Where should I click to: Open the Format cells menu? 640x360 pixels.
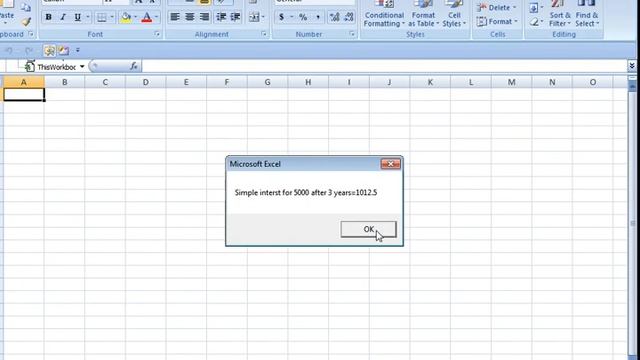click(x=497, y=21)
